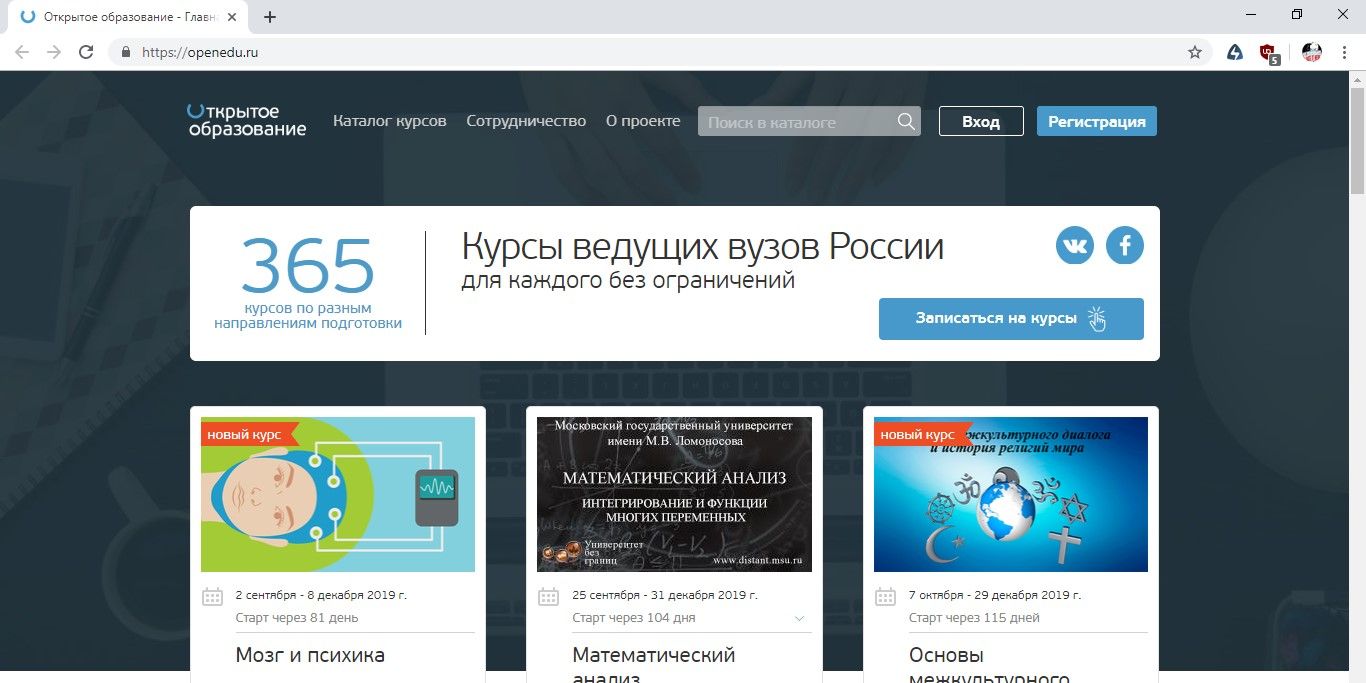Screen dimensions: 1366x683
Task: Click the Записаться на курсы button
Action: click(x=1011, y=319)
